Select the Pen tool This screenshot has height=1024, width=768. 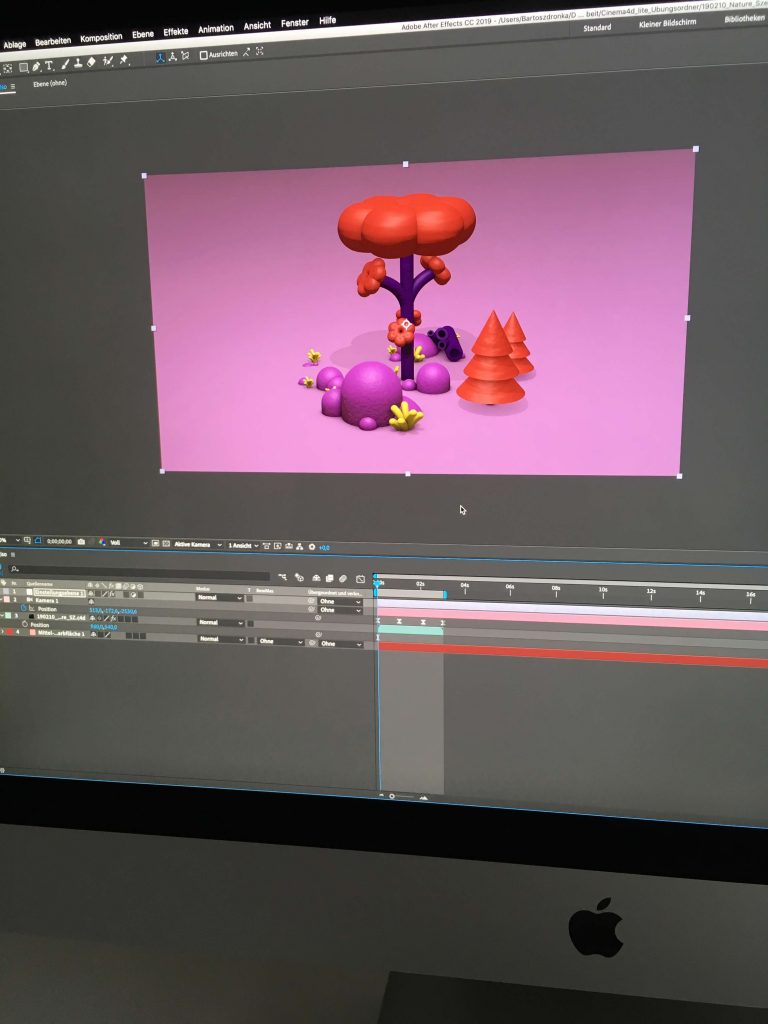[36, 67]
